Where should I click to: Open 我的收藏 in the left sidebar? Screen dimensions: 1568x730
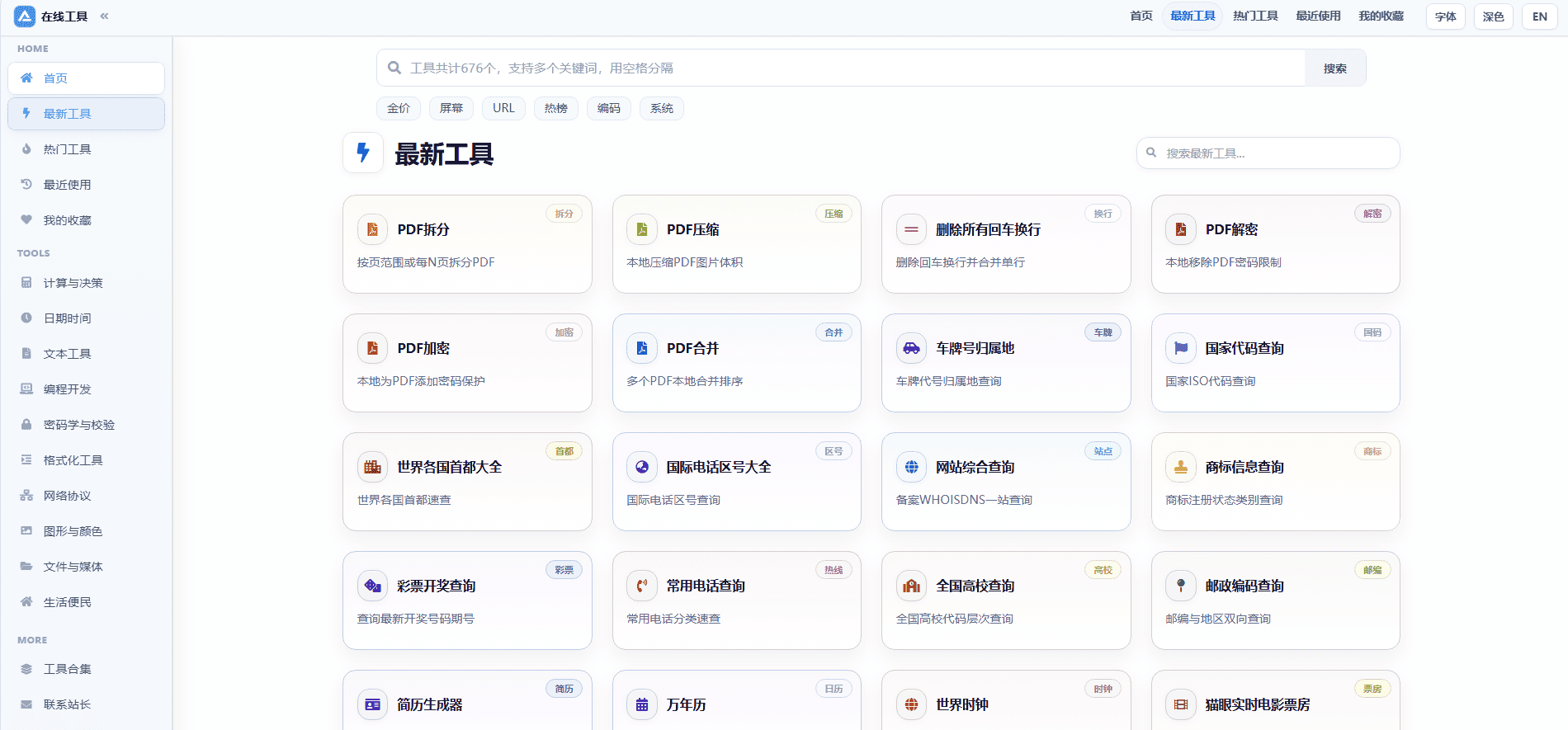(86, 220)
